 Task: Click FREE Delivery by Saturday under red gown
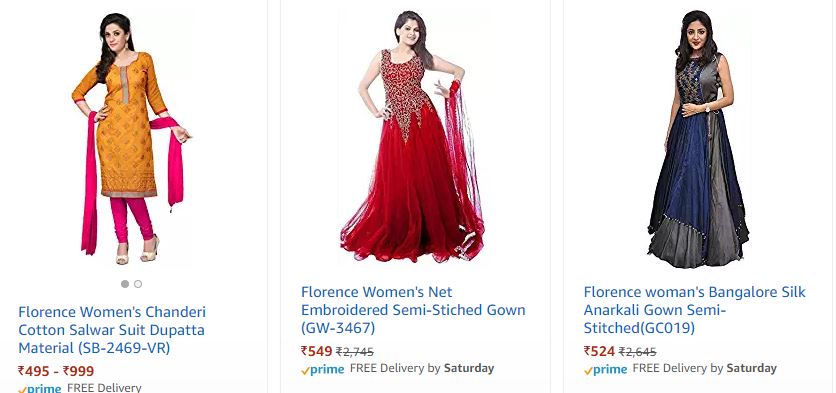point(422,368)
